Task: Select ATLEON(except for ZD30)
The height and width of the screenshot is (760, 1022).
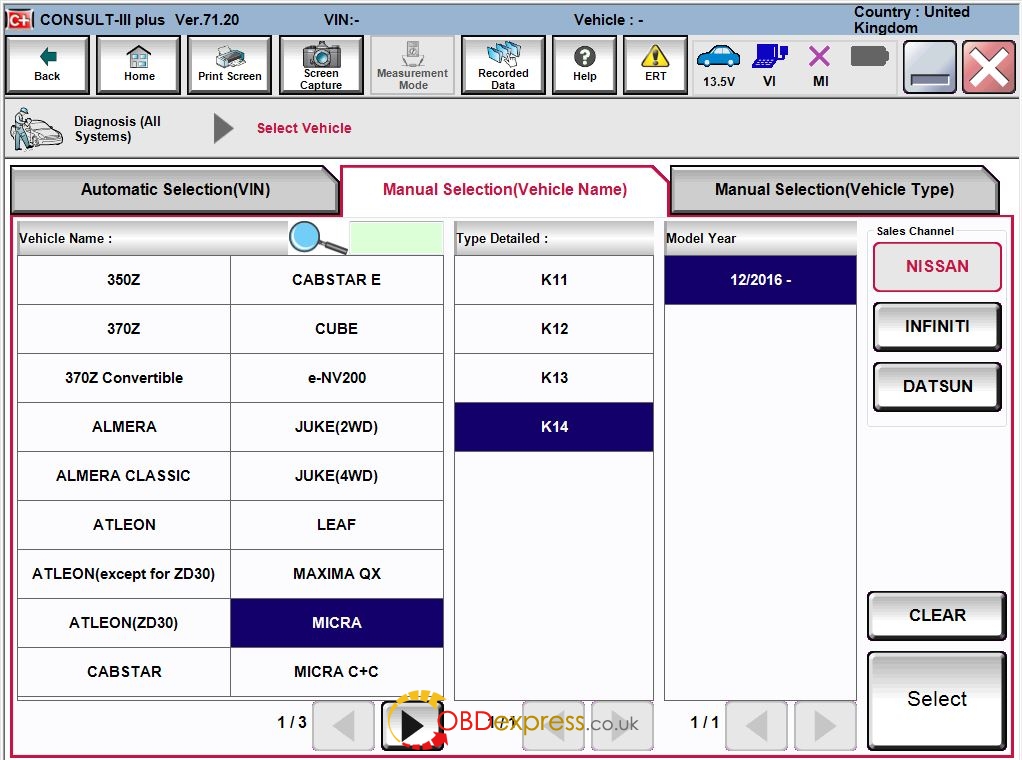Action: pyautogui.click(x=124, y=574)
